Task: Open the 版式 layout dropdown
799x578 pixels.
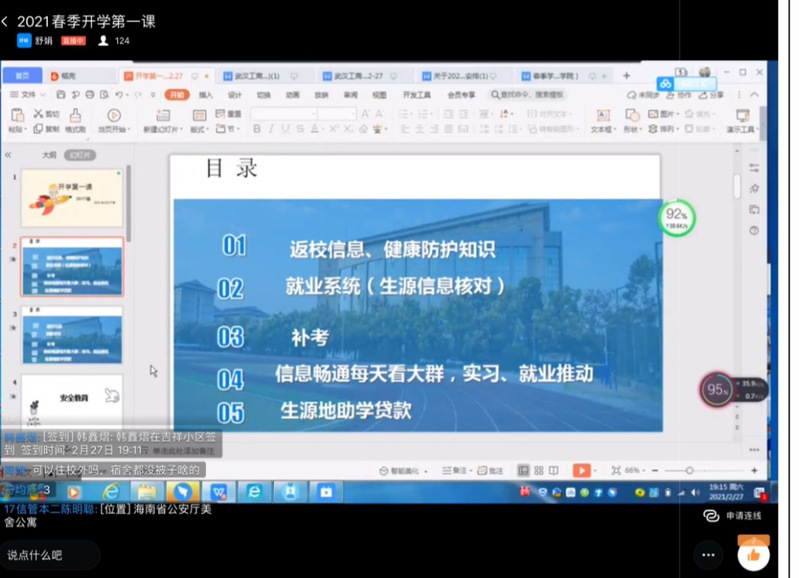Action: [199, 129]
